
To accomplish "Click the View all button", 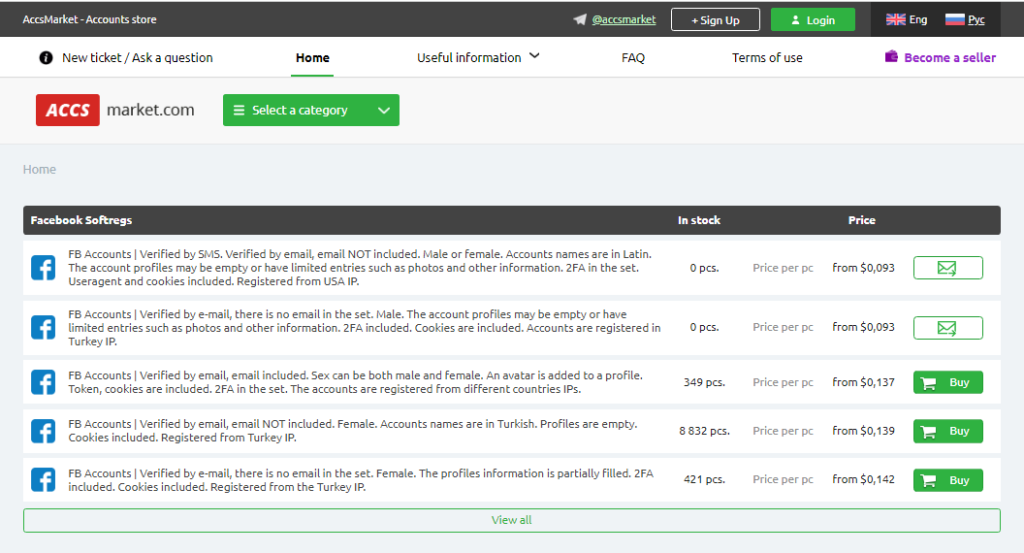I will coord(511,520).
